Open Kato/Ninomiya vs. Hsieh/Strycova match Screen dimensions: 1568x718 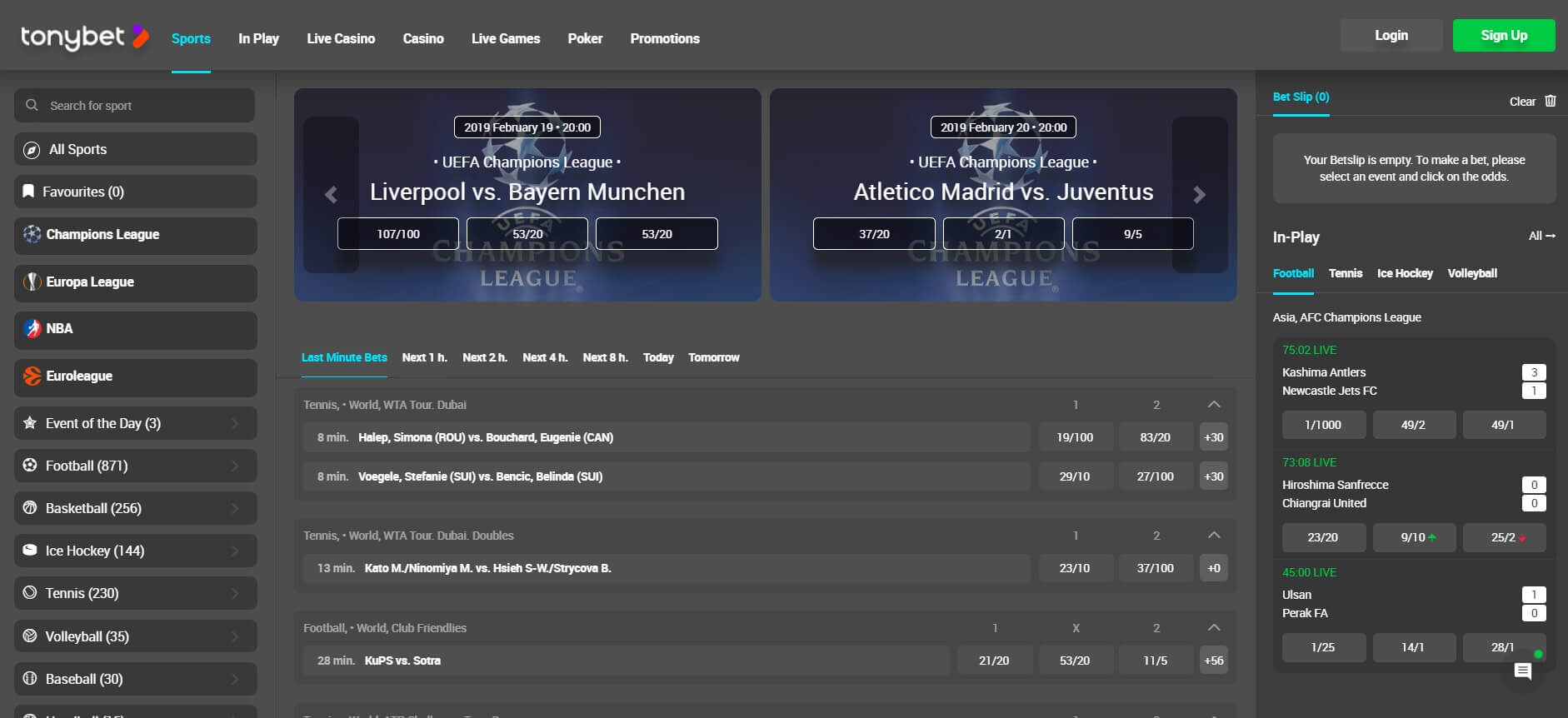[667, 568]
